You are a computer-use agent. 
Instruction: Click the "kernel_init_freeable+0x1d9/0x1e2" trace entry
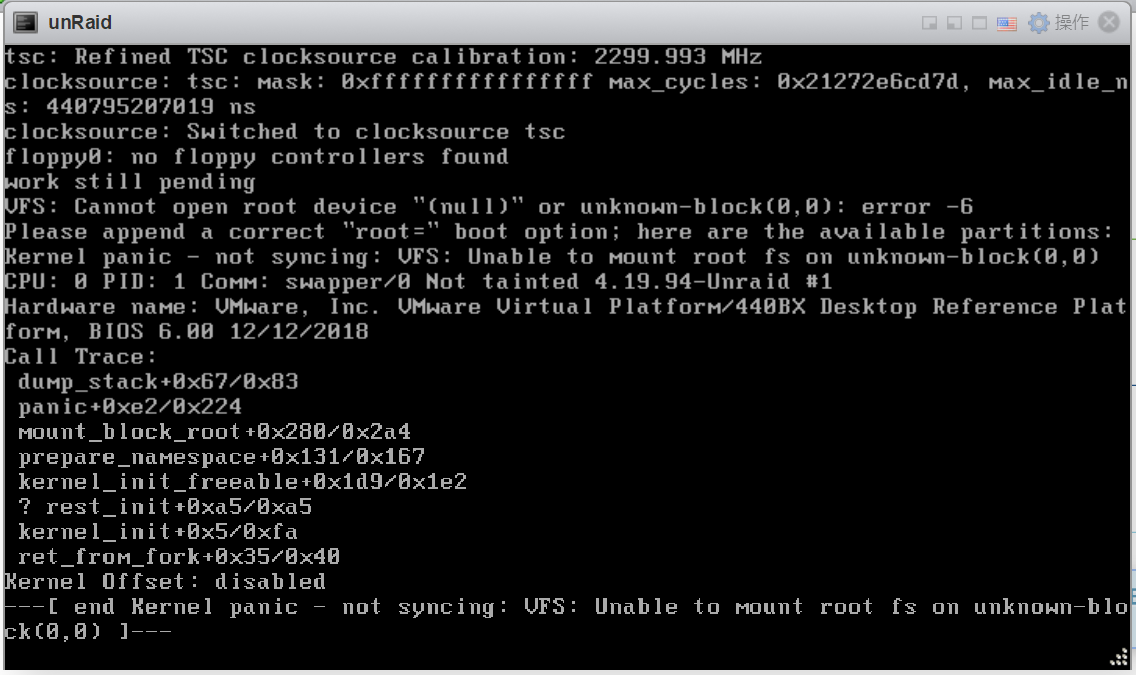[243, 482]
